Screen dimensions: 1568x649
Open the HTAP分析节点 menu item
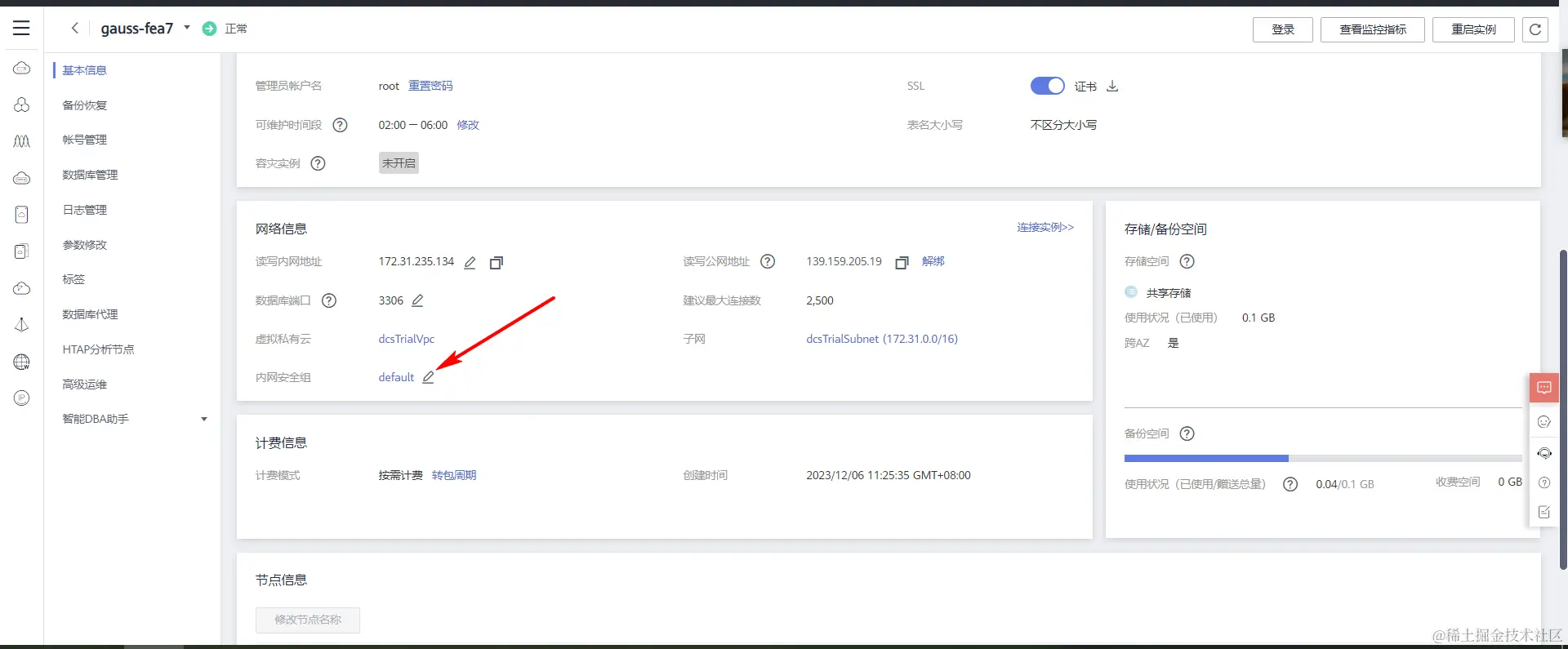tap(98, 349)
